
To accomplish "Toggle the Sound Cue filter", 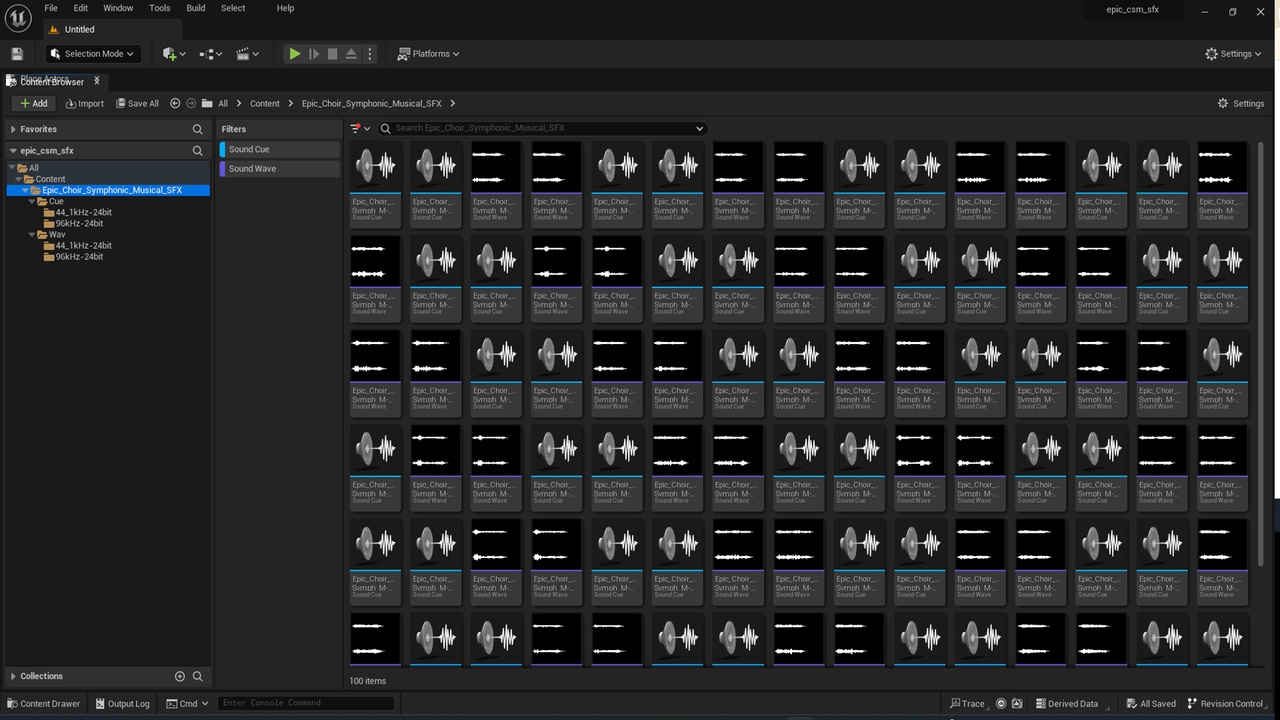I will 279,149.
